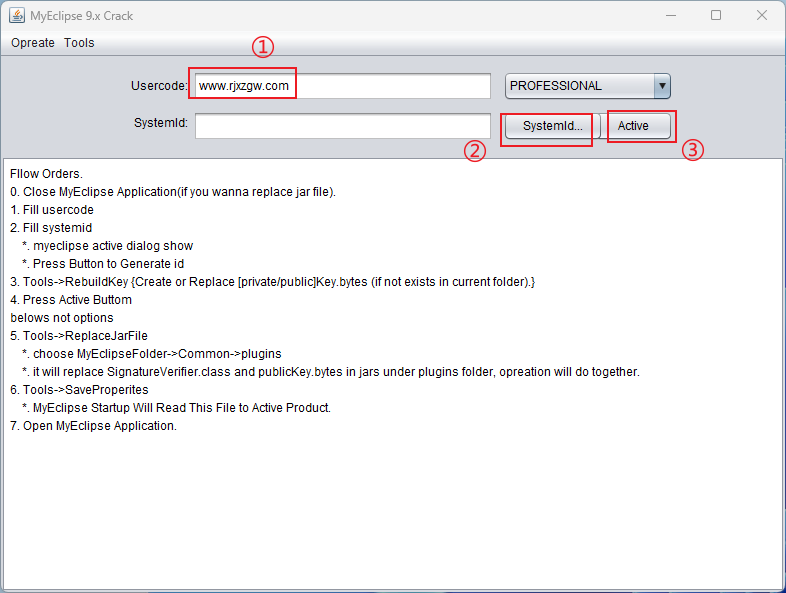
Task: Click the 'Usercode:' label
Action: [159, 86]
